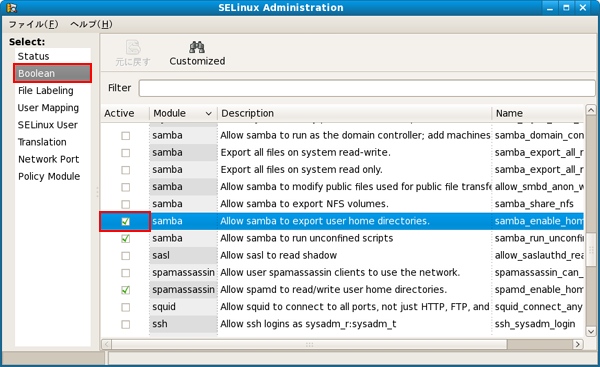This screenshot has height=367, width=600.
Task: Disable samba run unconfined scripts checkbox
Action: [126, 238]
